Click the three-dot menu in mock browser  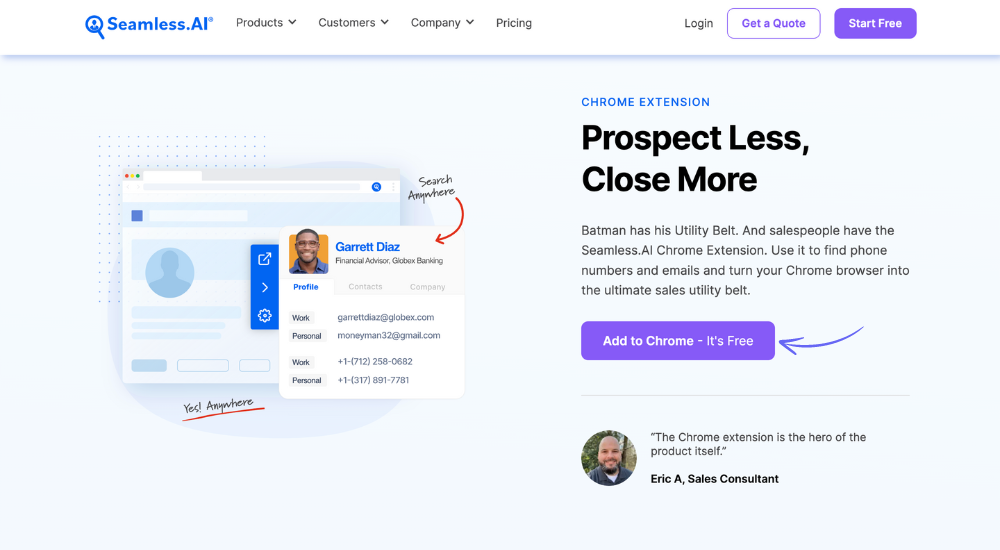coord(393,187)
